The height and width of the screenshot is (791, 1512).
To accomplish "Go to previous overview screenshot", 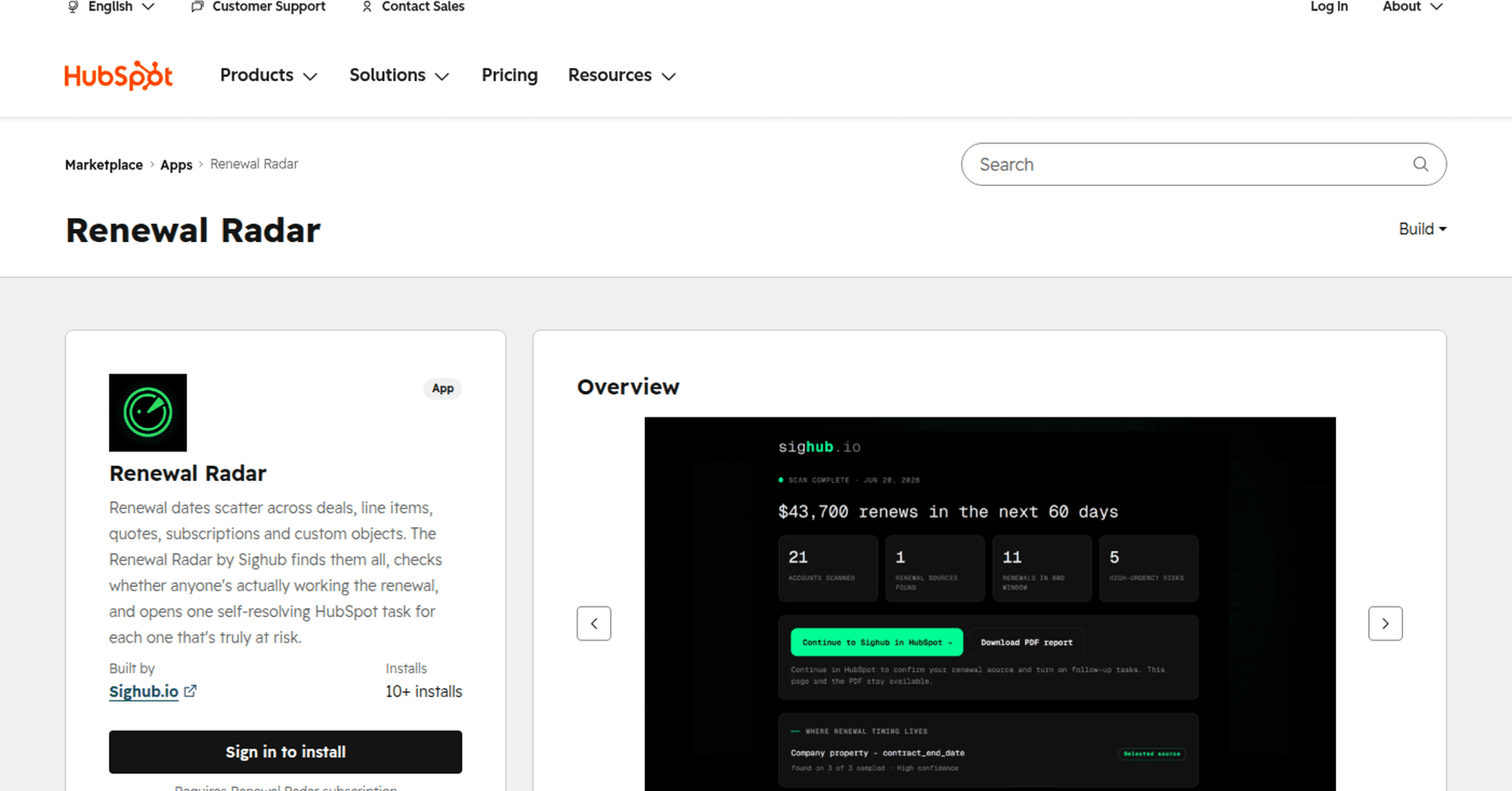I will click(593, 623).
